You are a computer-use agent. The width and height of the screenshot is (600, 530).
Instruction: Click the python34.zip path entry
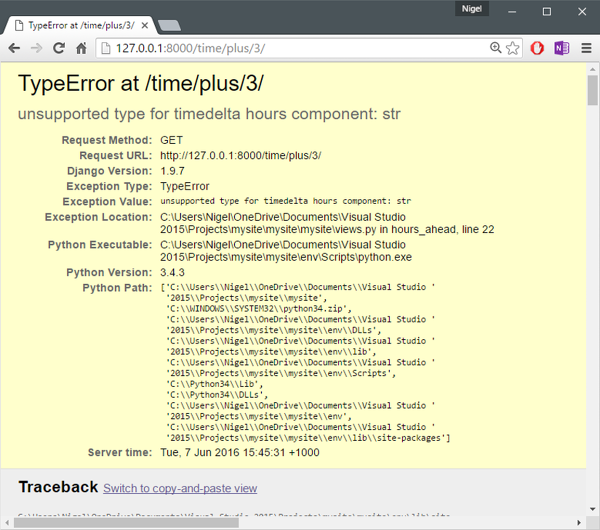coord(259,308)
